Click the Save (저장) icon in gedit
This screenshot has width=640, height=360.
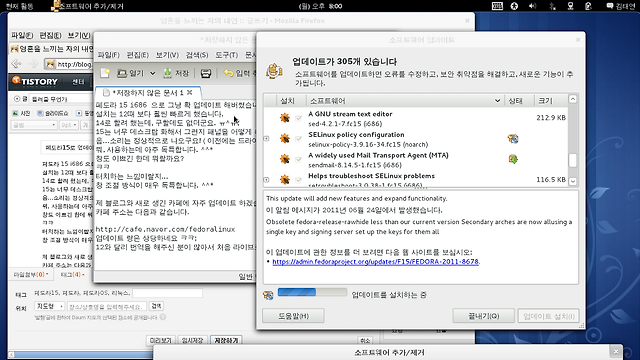pos(167,73)
